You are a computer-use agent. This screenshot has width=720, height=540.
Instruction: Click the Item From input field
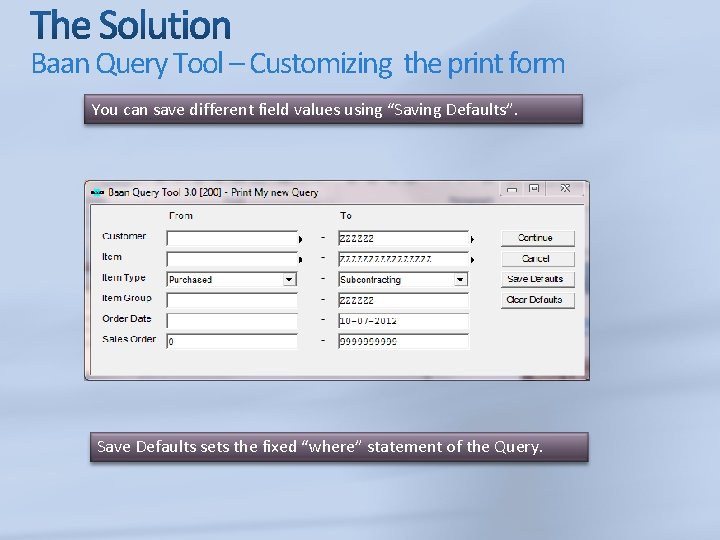point(232,259)
